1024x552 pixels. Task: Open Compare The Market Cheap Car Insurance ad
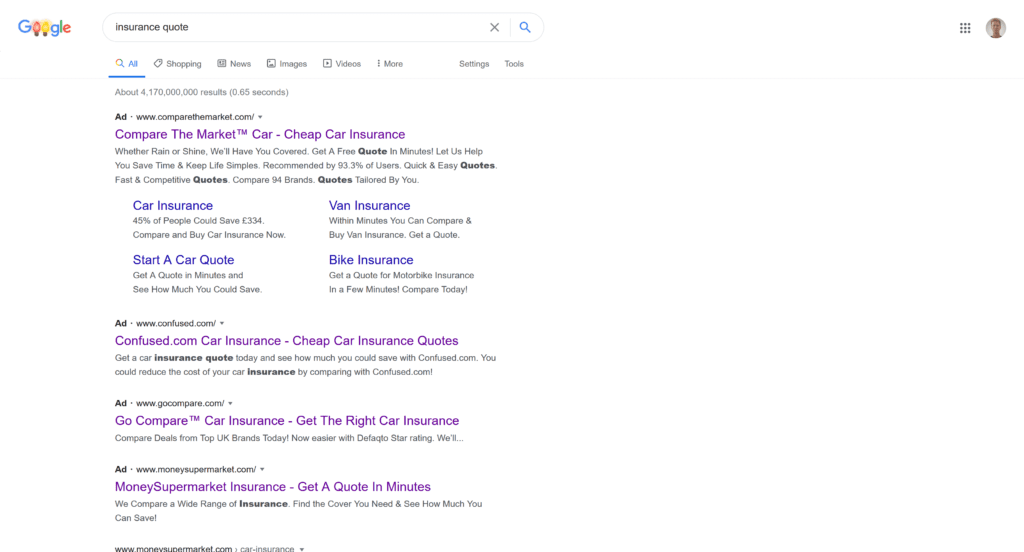260,135
